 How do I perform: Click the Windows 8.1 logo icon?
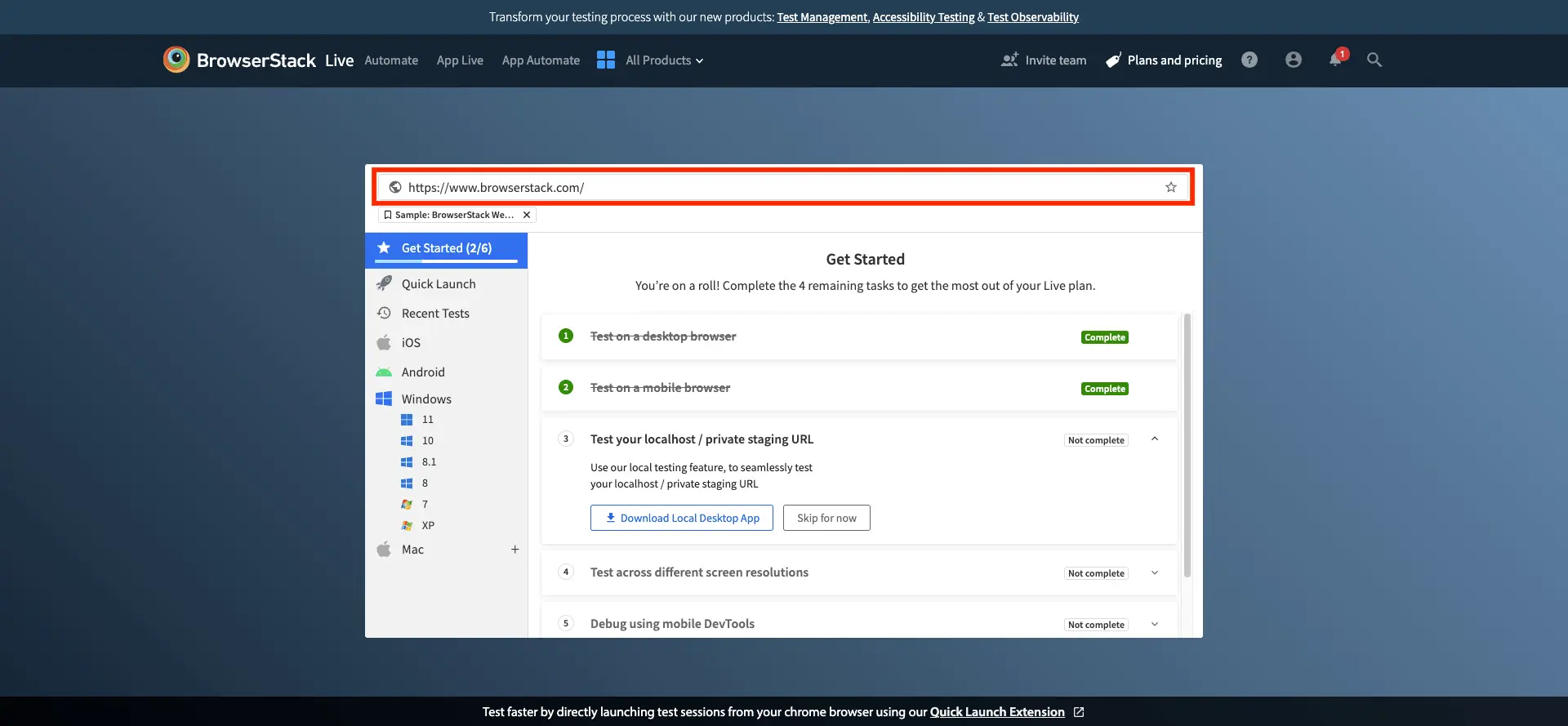click(x=407, y=462)
